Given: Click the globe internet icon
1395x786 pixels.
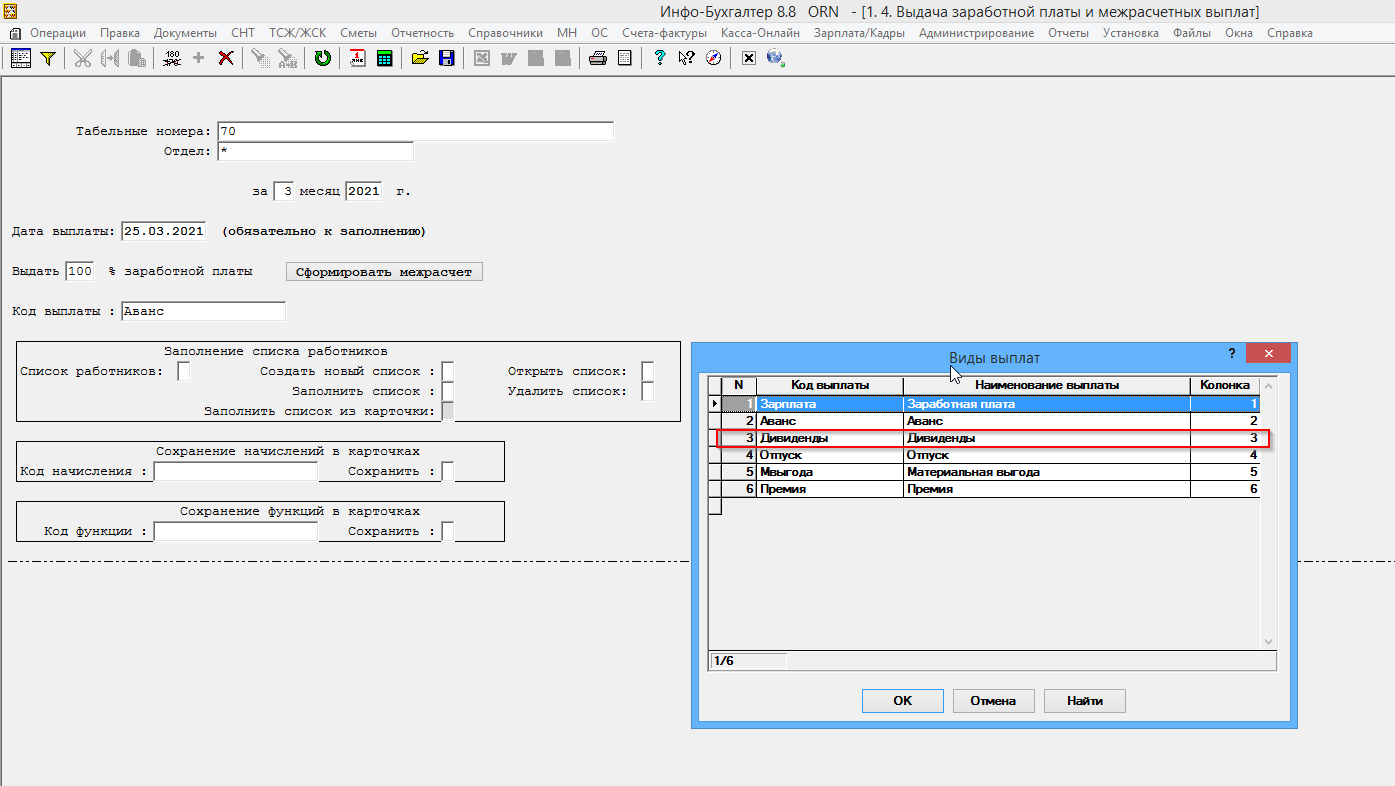Looking at the screenshot, I should [775, 58].
